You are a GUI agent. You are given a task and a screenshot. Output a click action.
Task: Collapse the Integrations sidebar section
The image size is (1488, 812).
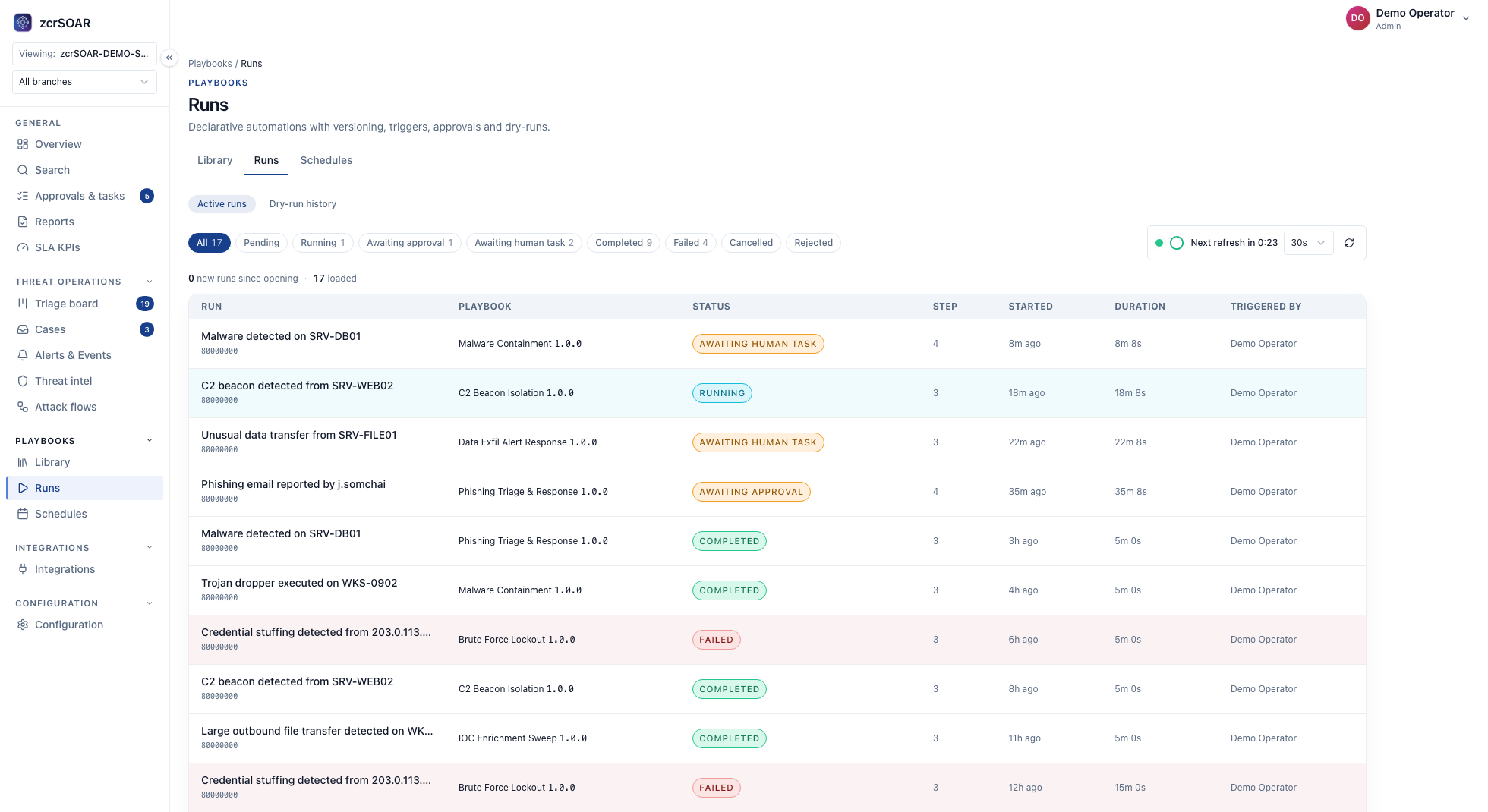pos(150,548)
